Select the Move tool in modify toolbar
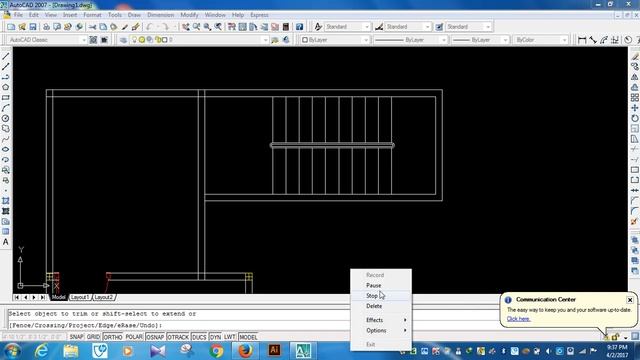The image size is (640, 360). pos(635,108)
